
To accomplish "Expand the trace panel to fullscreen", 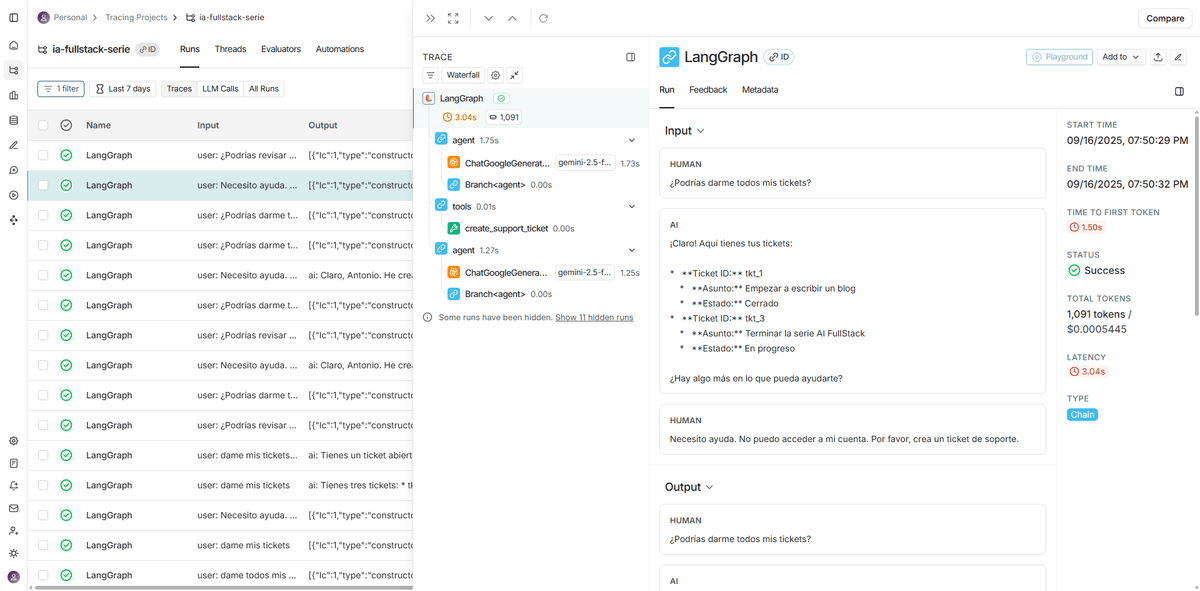I will 453,18.
